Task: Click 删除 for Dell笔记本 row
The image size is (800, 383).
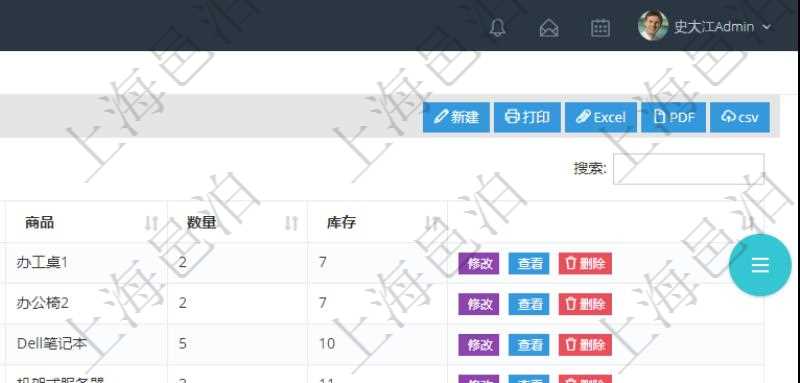Action: (585, 345)
